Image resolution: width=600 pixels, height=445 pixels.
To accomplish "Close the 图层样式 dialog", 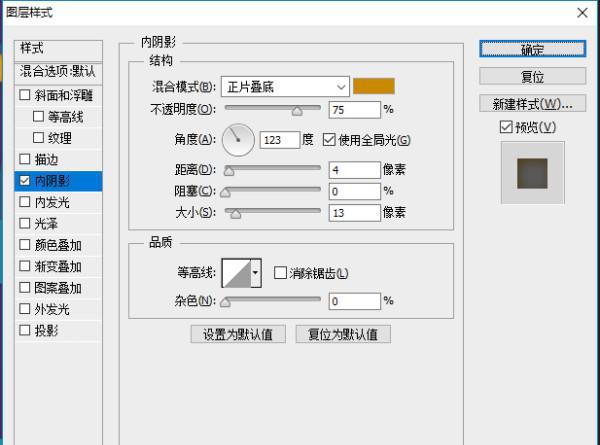I will pos(582,13).
